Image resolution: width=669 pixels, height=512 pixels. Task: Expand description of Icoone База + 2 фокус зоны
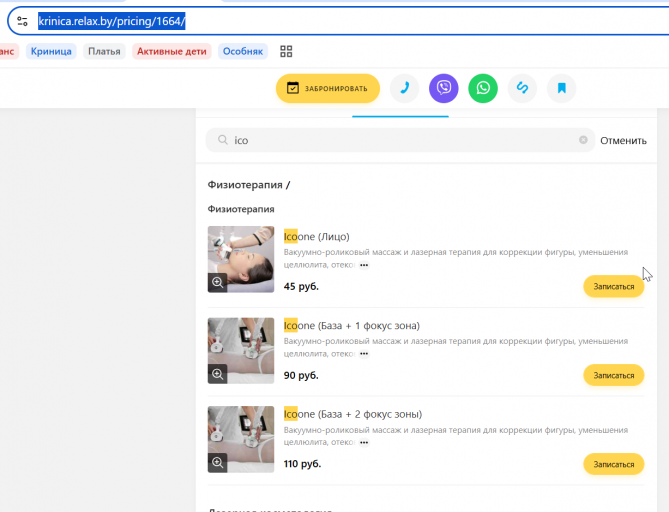tap(364, 442)
